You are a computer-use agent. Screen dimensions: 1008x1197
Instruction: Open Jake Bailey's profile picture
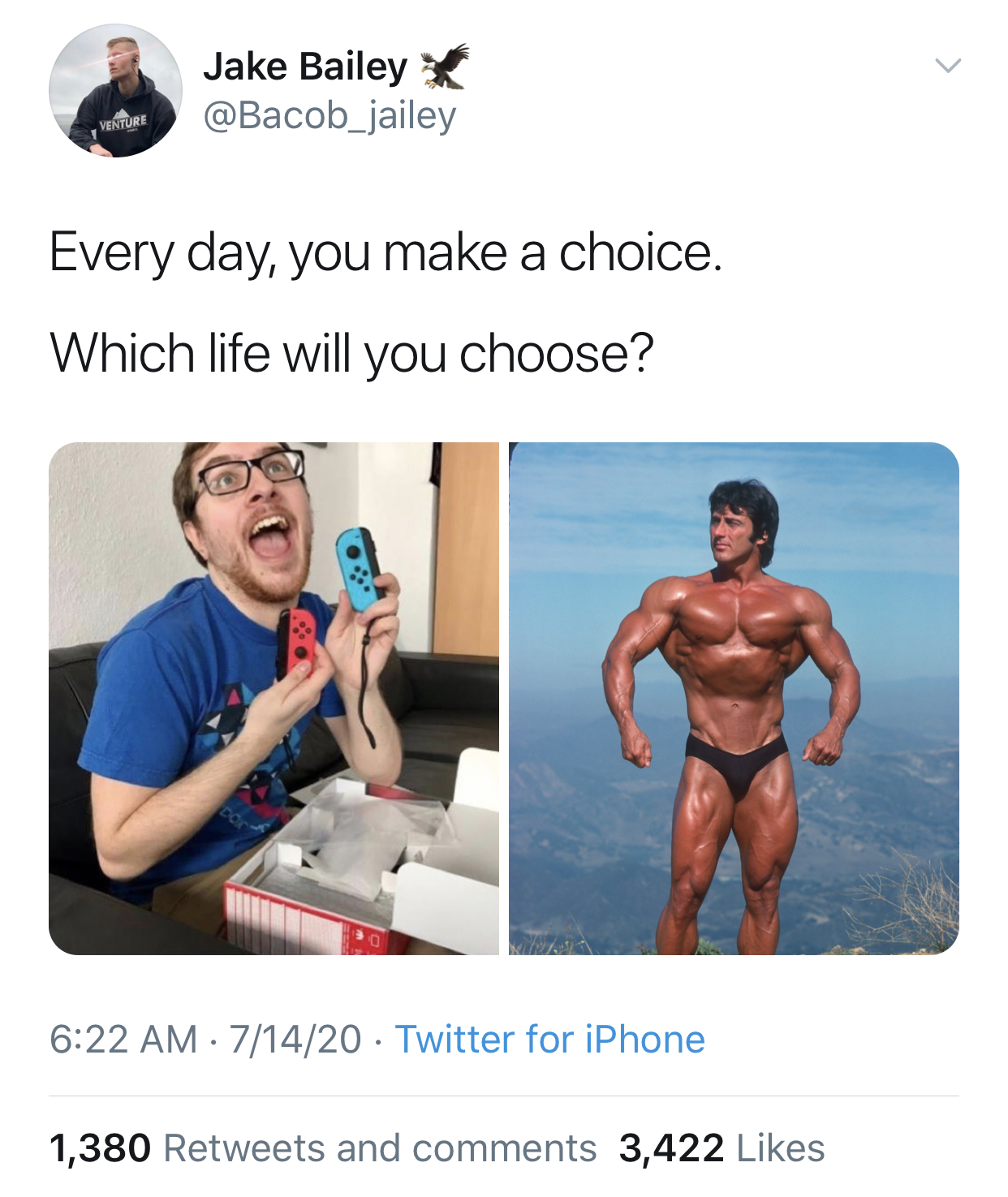pos(115,90)
